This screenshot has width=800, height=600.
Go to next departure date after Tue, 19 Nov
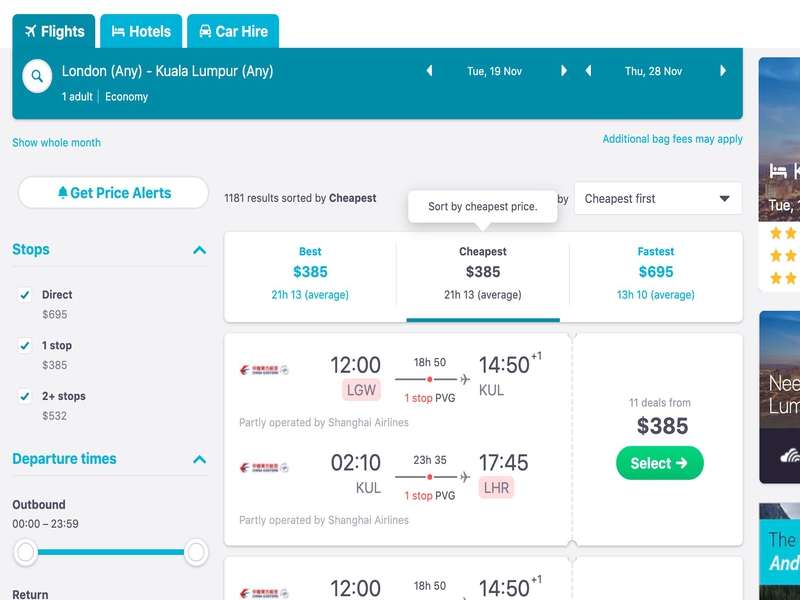564,71
